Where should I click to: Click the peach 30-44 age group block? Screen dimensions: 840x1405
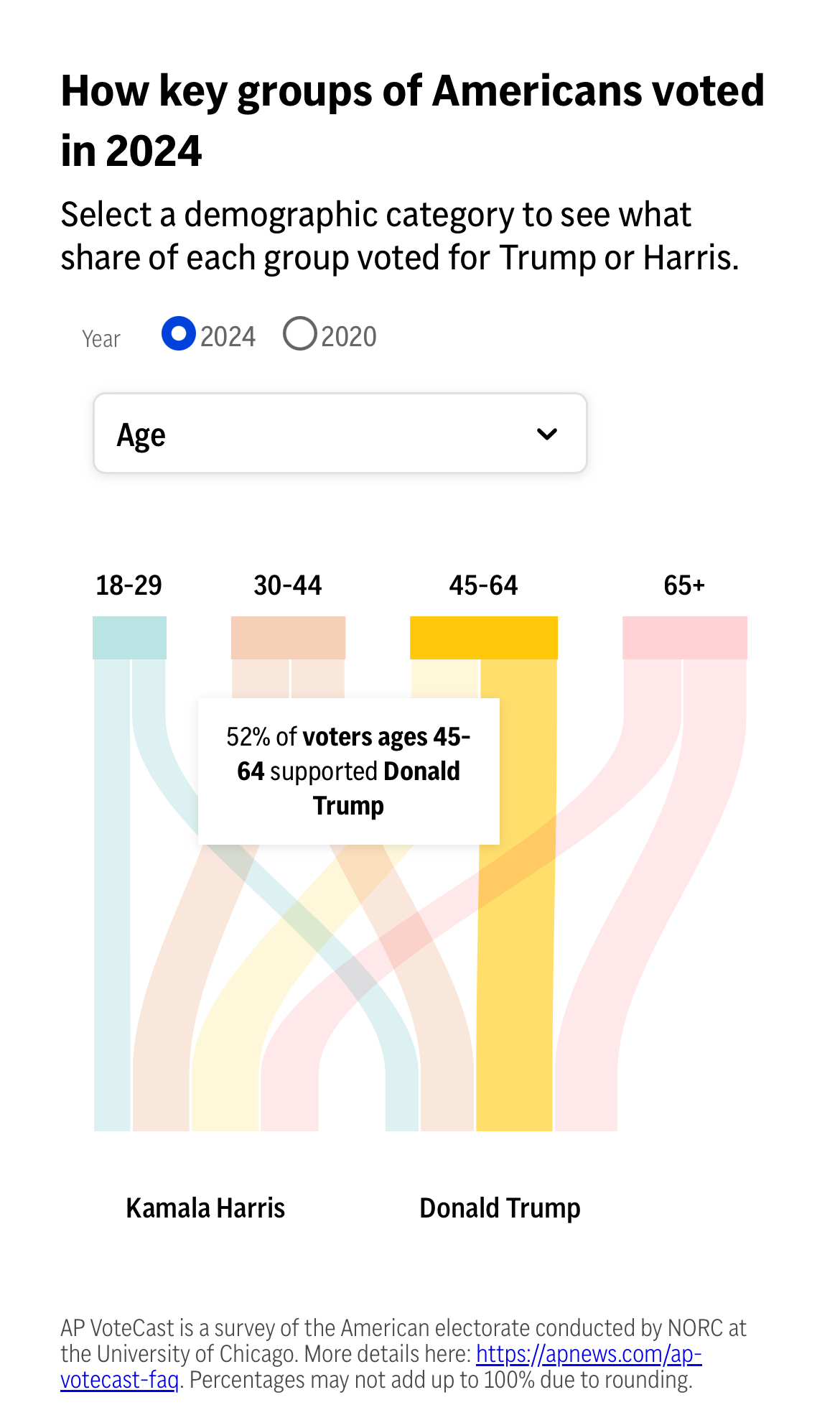pos(288,638)
